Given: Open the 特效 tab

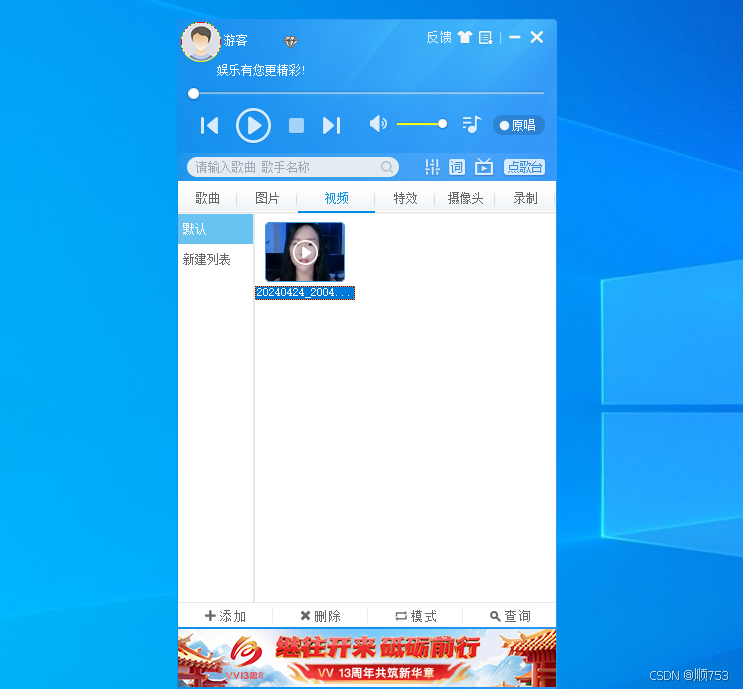Looking at the screenshot, I should [x=405, y=198].
